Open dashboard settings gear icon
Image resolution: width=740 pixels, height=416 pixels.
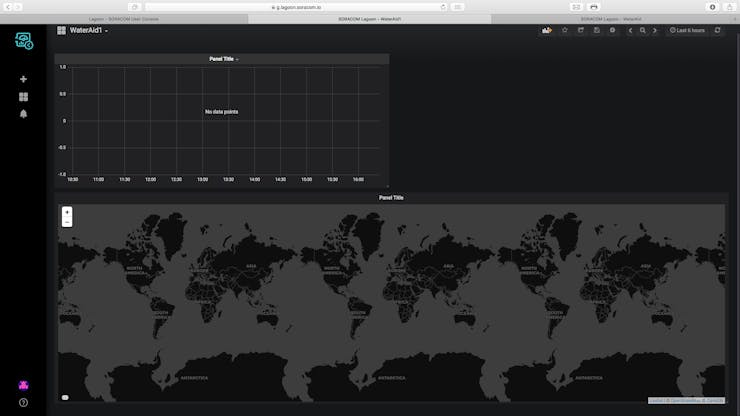[612, 30]
